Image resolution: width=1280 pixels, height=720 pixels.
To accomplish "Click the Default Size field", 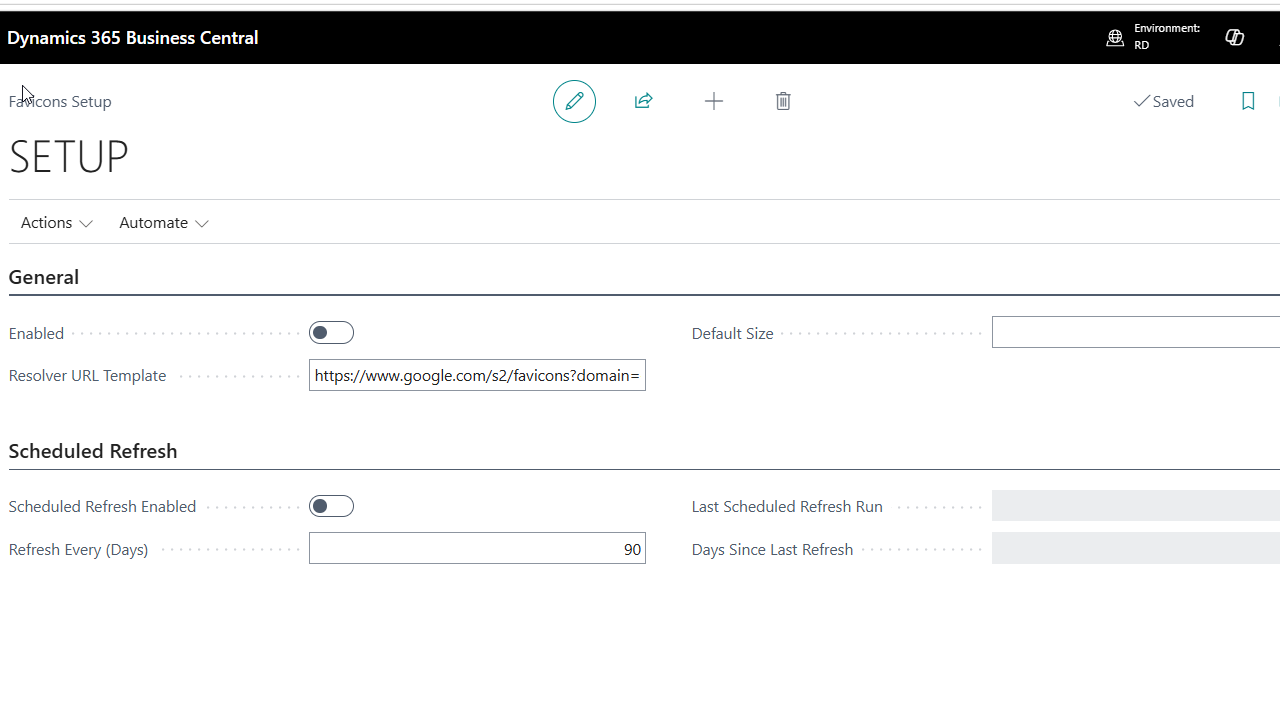I will [x=1136, y=333].
